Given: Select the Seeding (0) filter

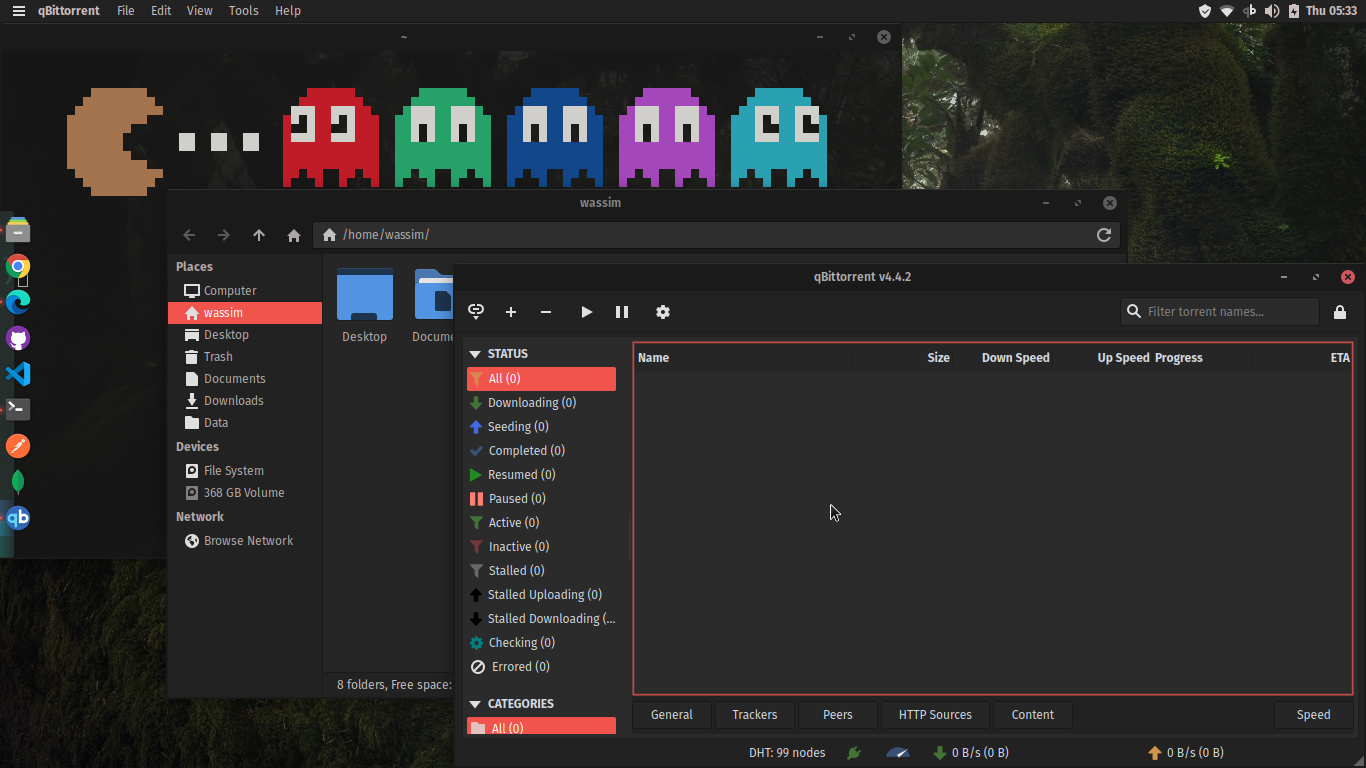Looking at the screenshot, I should [541, 427].
